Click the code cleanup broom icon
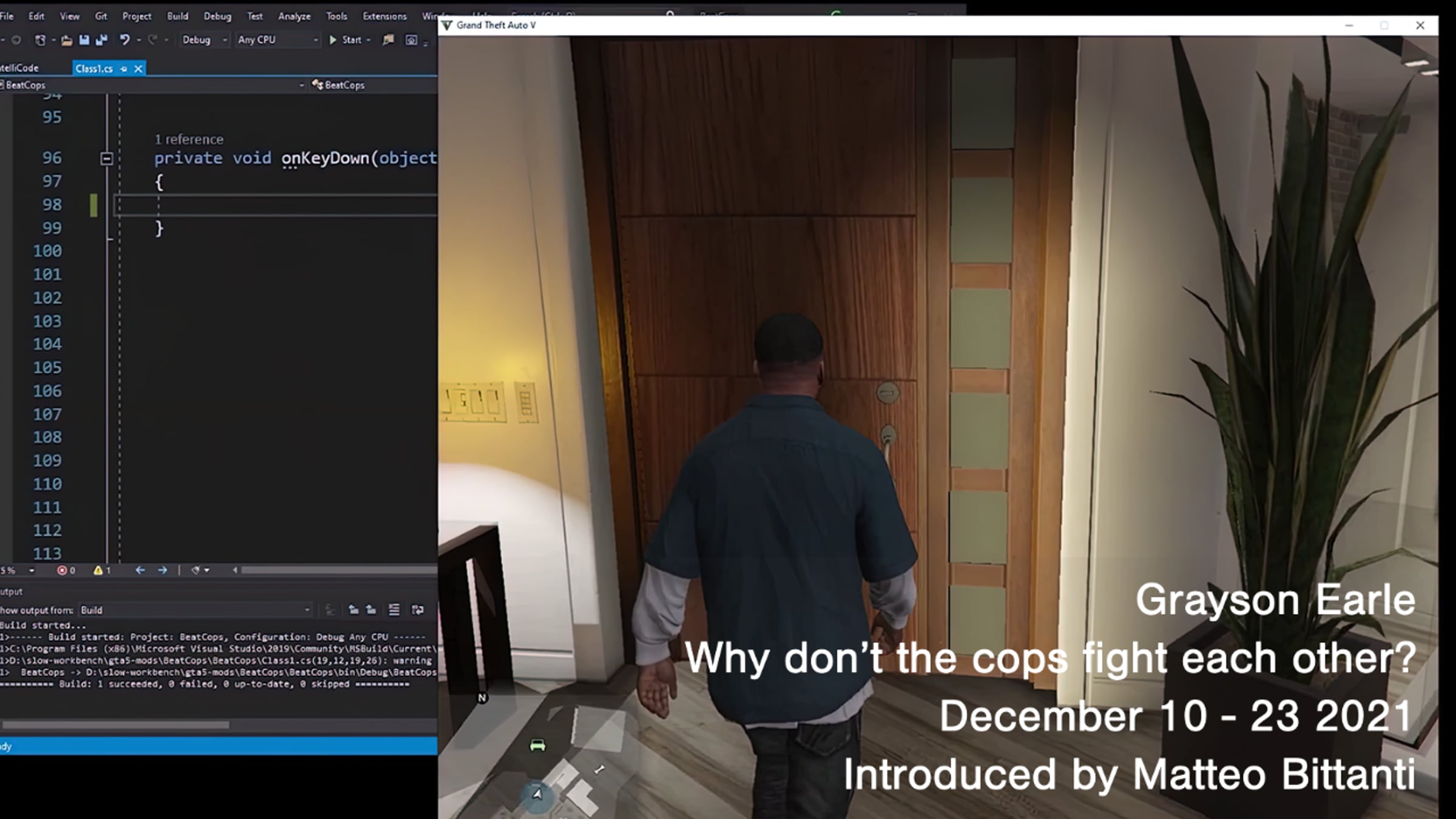This screenshot has height=819, width=1456. pos(195,570)
